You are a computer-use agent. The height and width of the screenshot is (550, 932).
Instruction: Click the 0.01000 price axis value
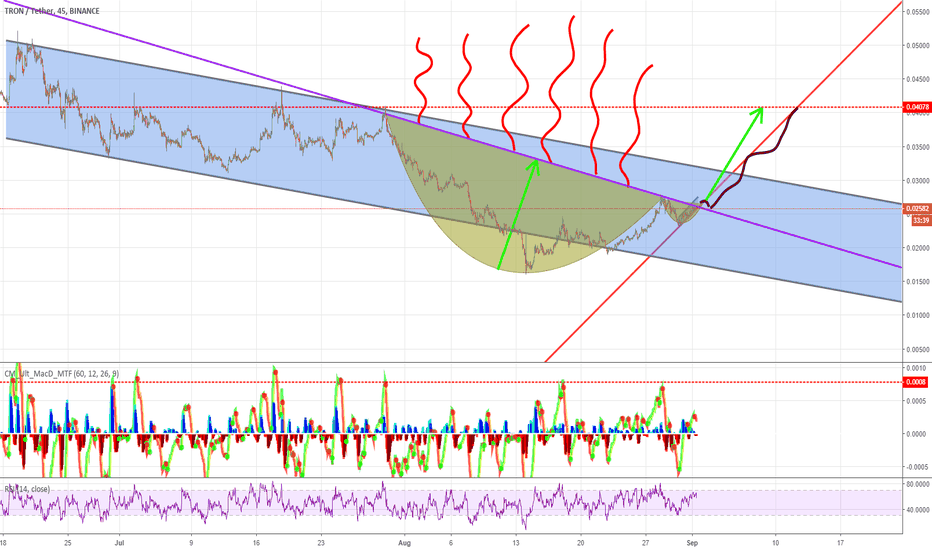[x=918, y=316]
